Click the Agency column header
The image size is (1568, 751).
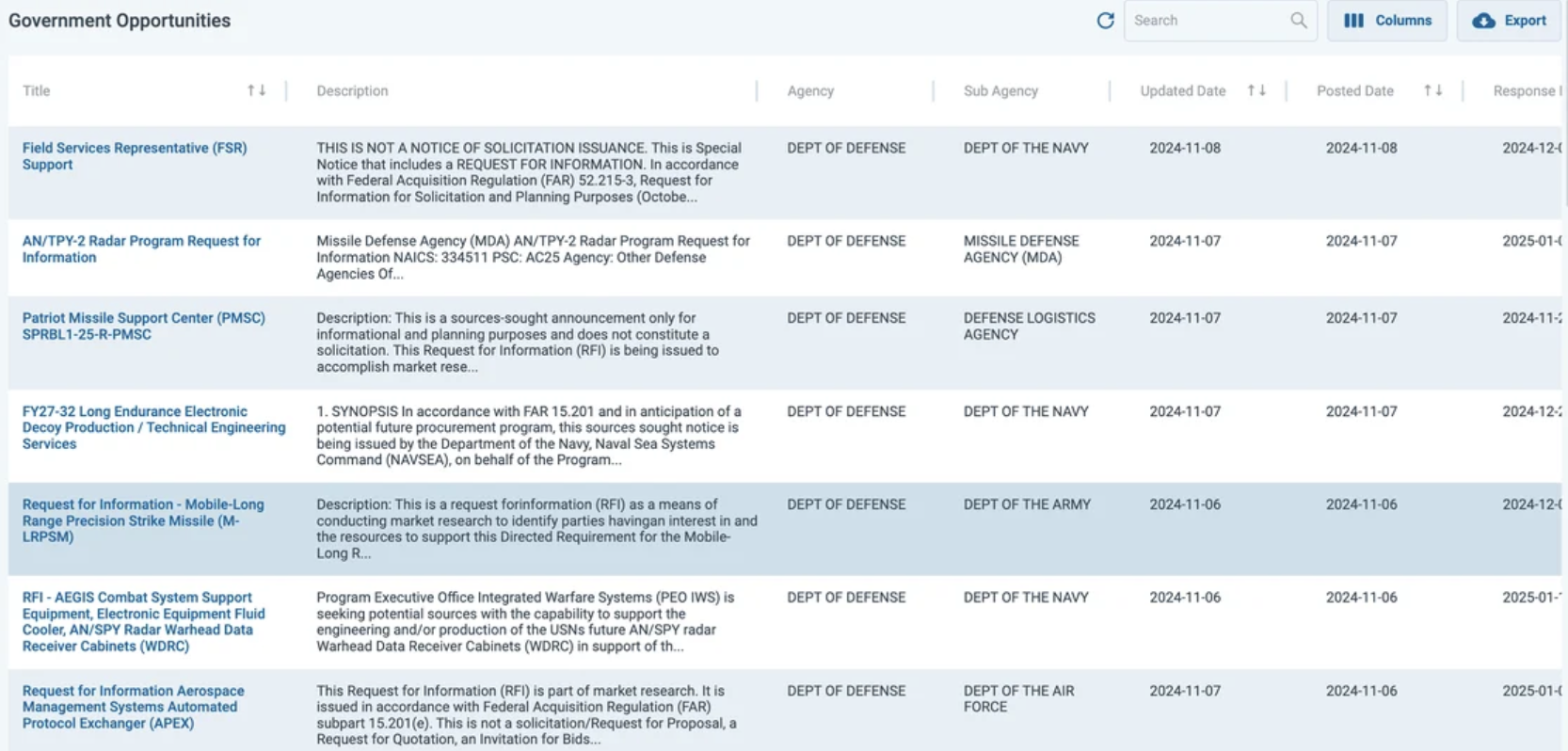point(810,91)
